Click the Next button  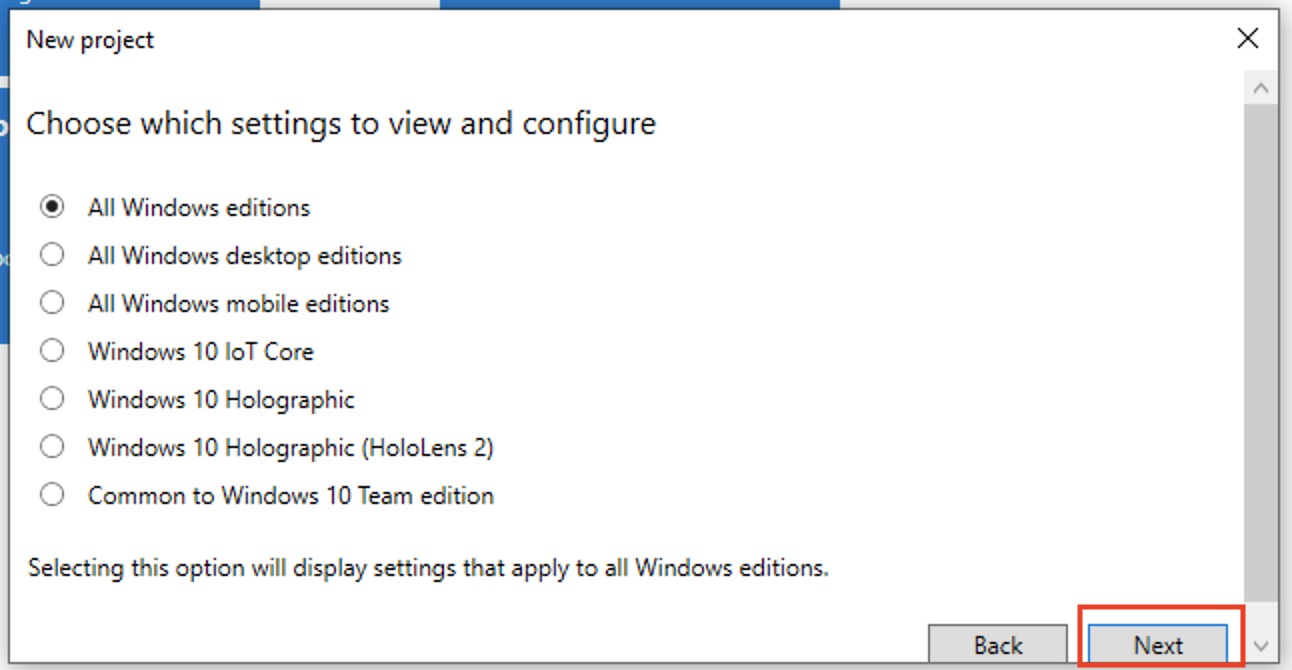coord(1158,645)
